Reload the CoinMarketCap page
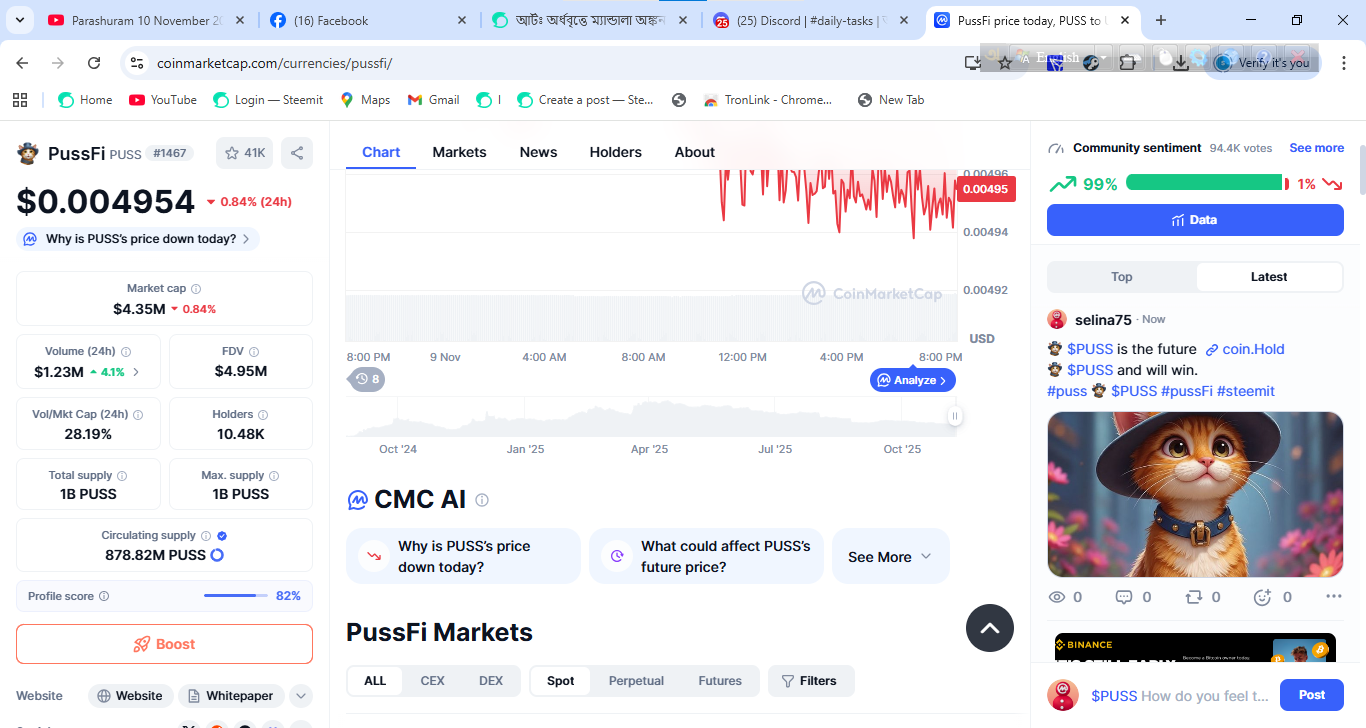1366x728 pixels. coord(94,63)
